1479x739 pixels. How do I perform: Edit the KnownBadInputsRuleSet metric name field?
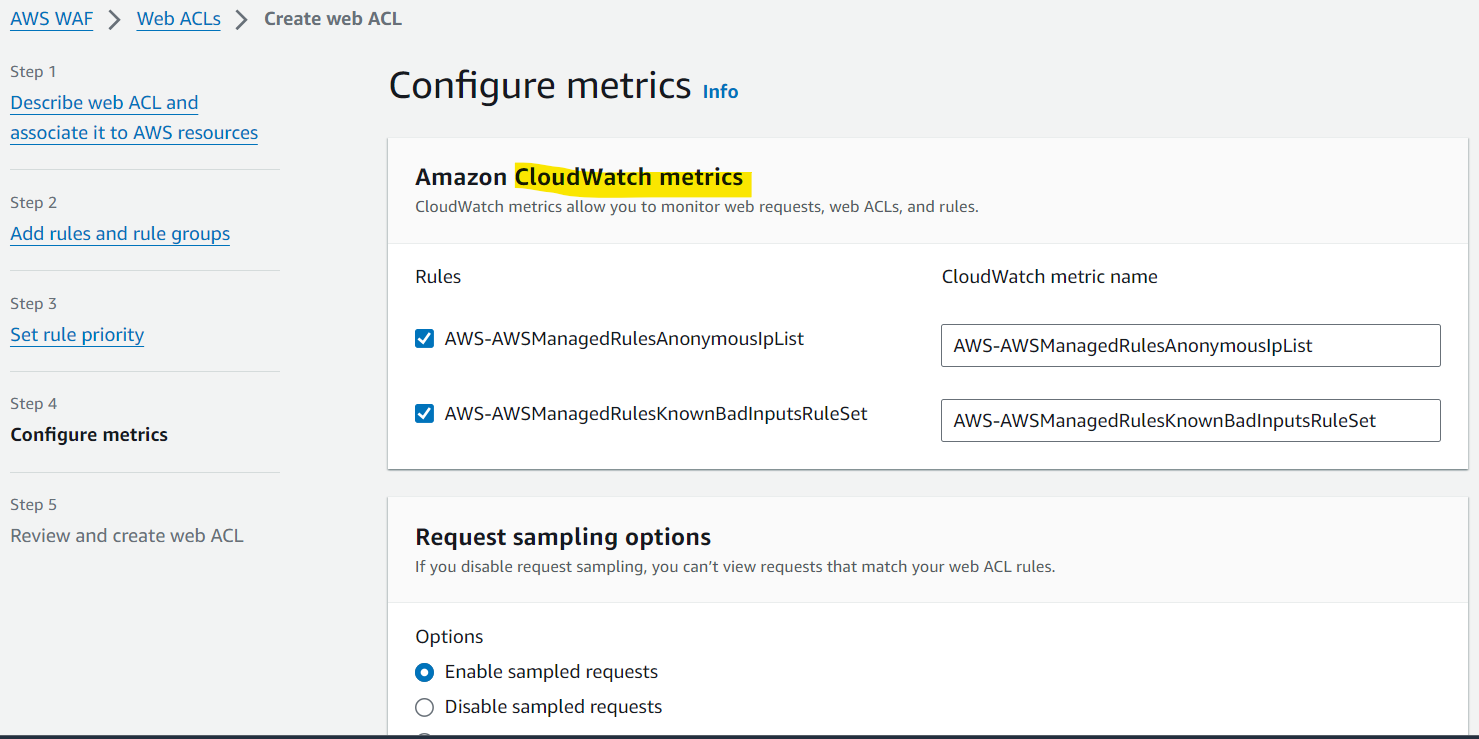click(x=1190, y=421)
